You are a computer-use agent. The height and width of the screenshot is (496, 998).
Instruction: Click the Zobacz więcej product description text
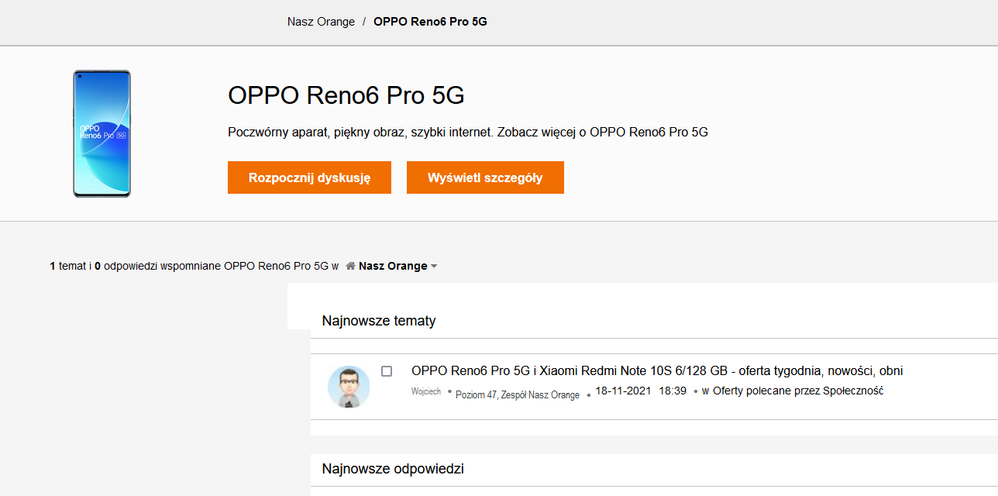coord(468,133)
